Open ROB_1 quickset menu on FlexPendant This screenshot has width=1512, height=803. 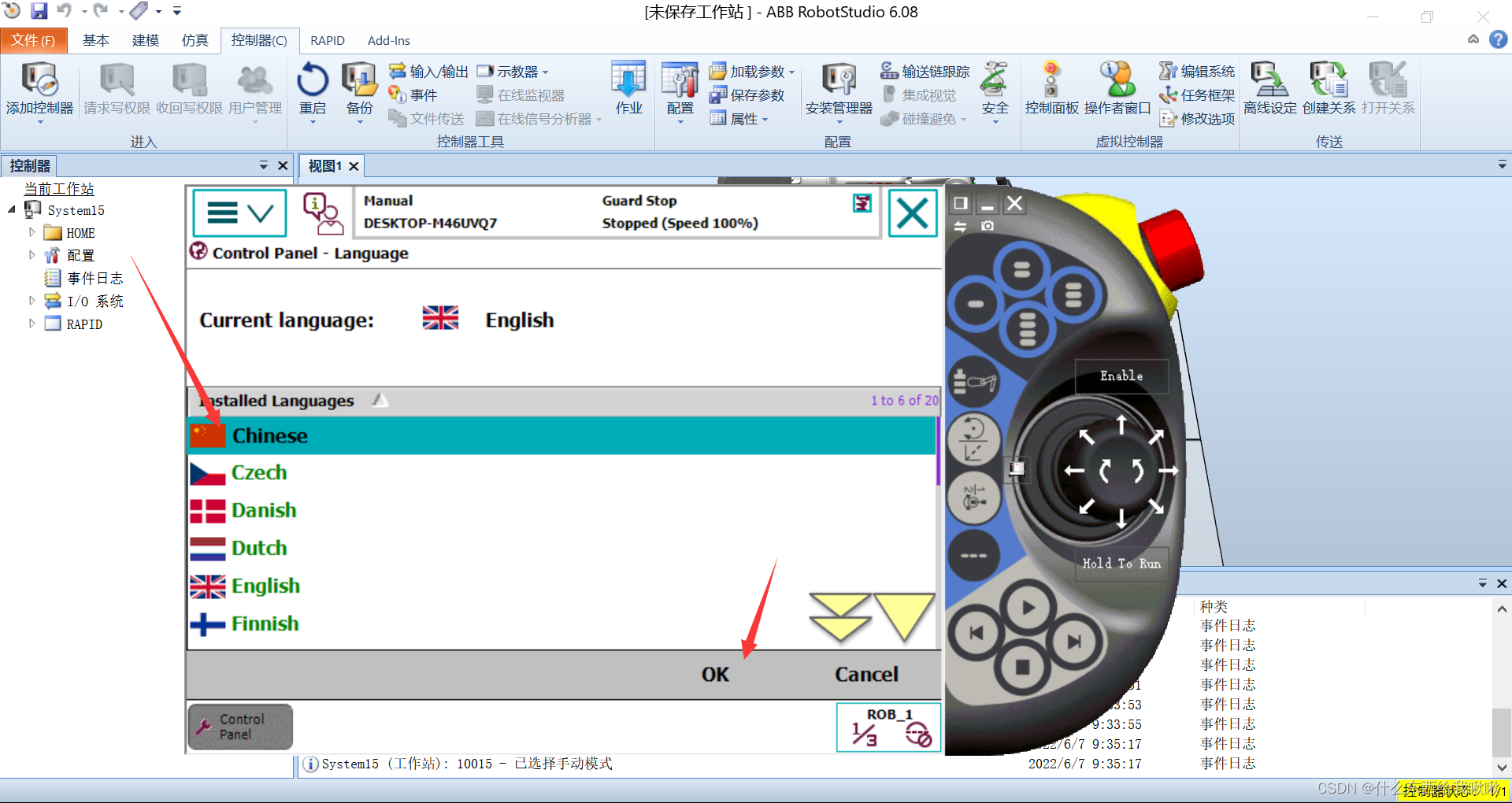point(889,727)
